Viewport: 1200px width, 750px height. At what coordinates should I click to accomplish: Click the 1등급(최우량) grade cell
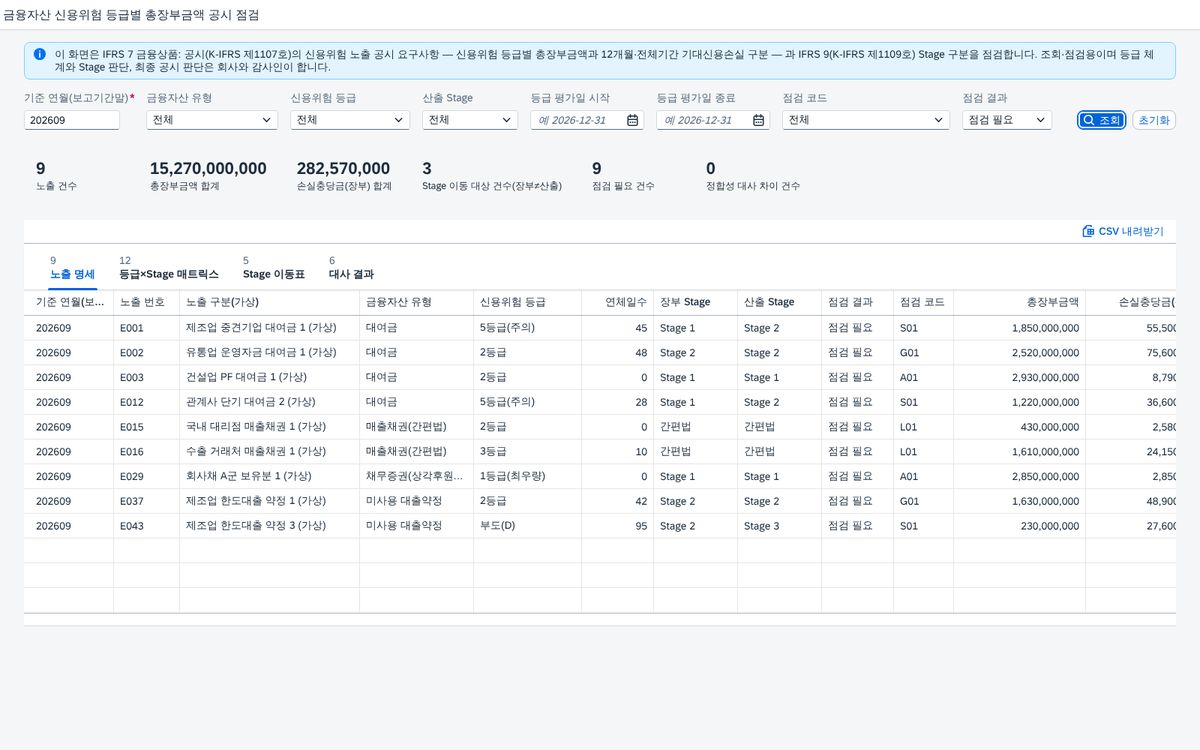[x=527, y=477]
